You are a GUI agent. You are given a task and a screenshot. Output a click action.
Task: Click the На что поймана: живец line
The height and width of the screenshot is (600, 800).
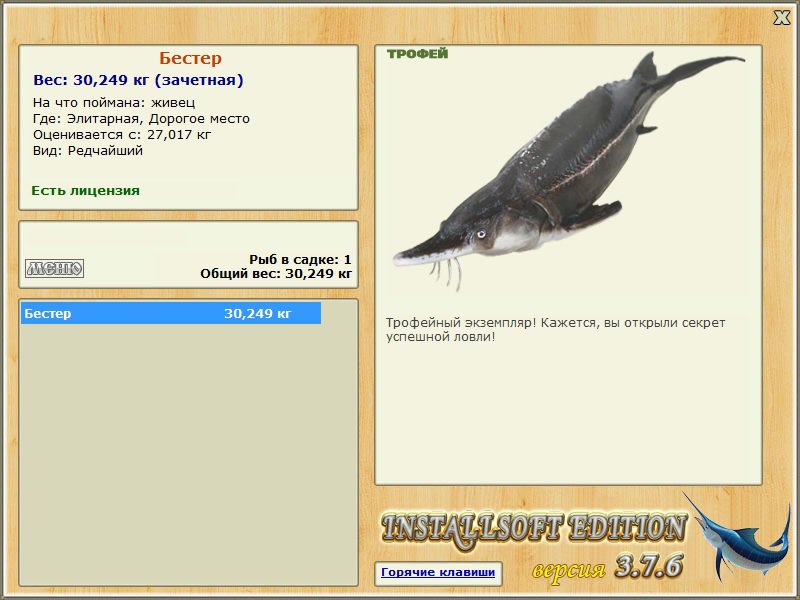click(x=114, y=103)
